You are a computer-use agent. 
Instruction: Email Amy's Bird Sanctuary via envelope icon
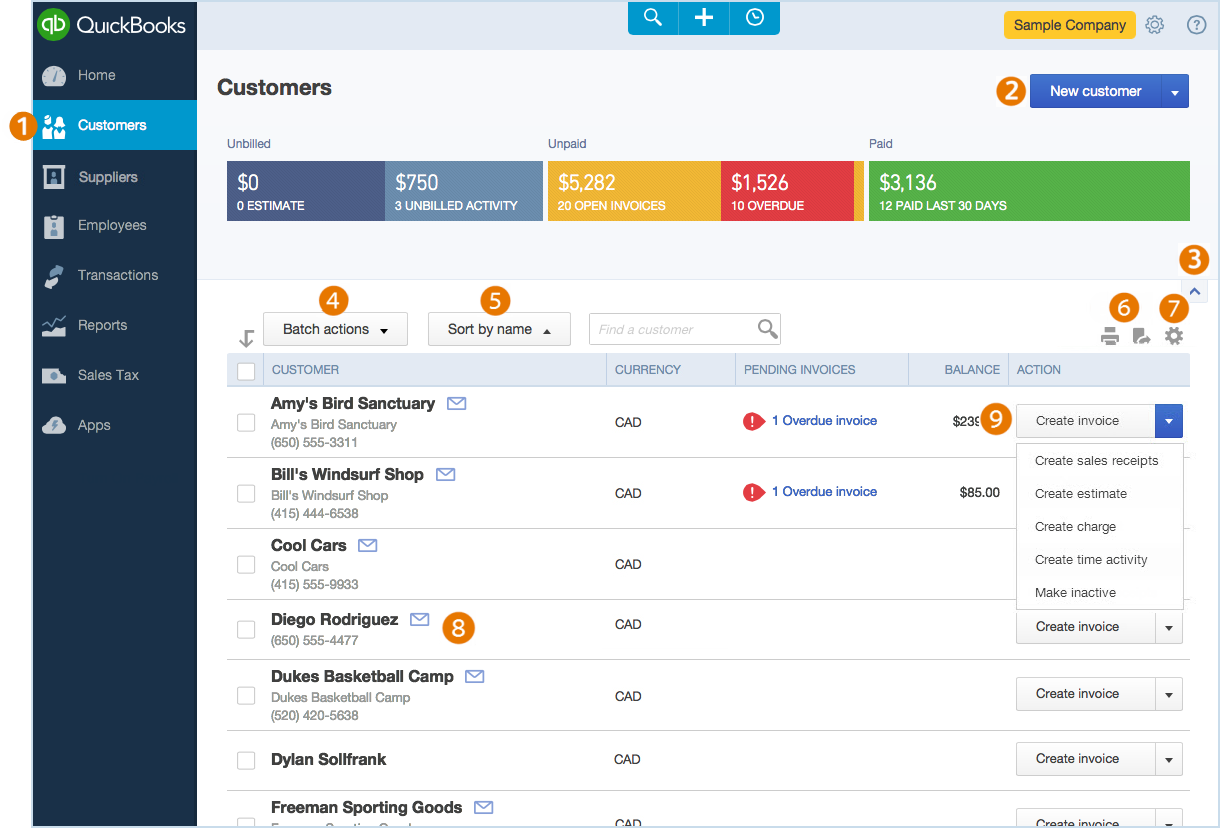pos(457,403)
